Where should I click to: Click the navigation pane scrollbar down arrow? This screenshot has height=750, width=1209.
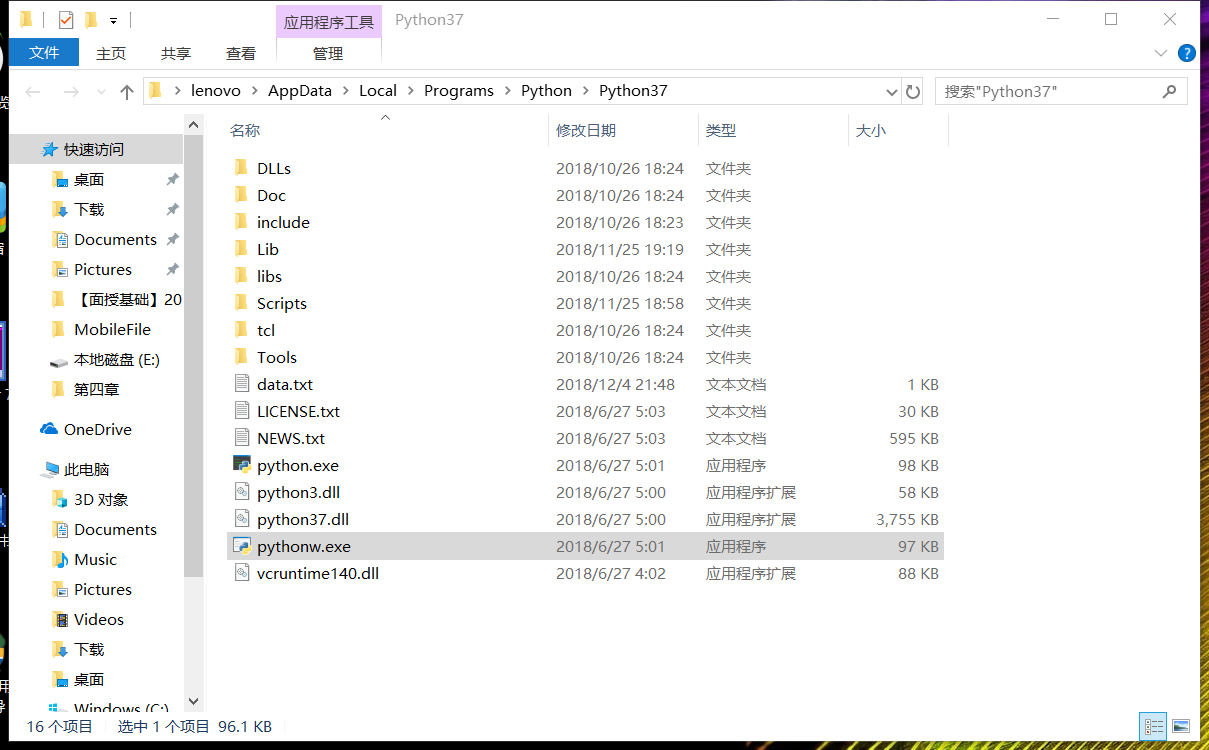(x=194, y=701)
